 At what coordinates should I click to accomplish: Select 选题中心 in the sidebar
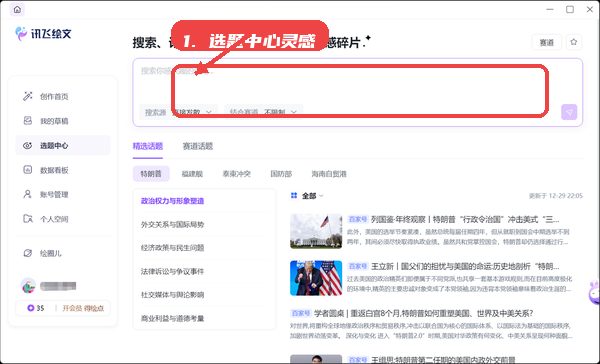pos(63,145)
